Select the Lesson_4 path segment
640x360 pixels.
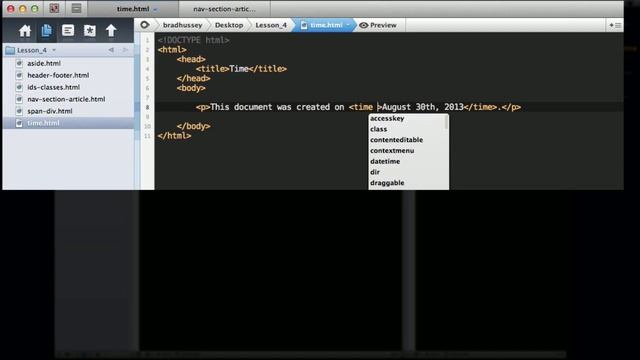click(x=271, y=25)
